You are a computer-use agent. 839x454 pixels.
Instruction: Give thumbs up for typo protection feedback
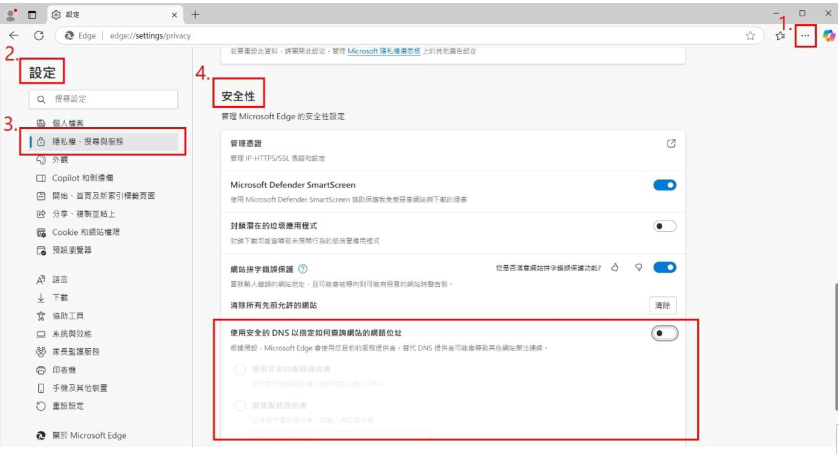(x=615, y=268)
